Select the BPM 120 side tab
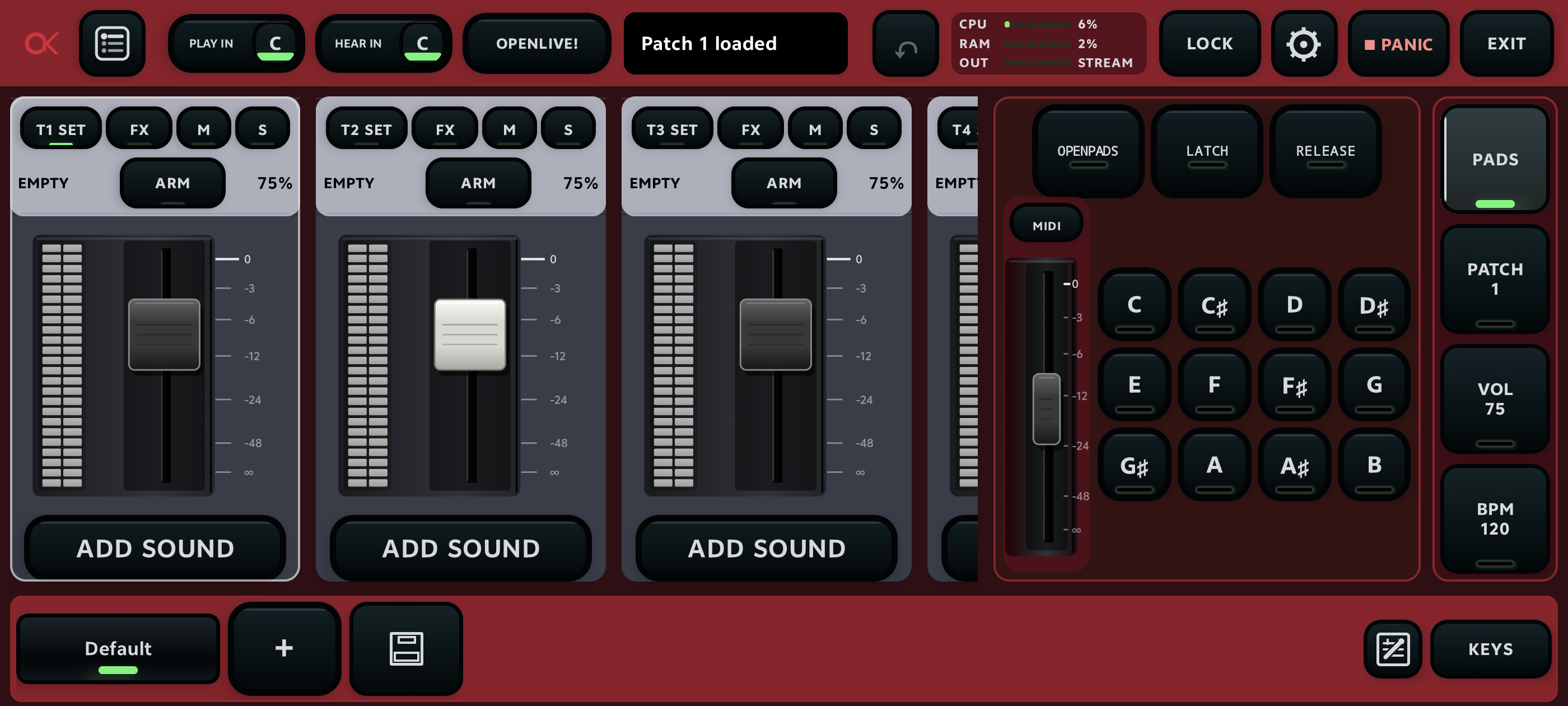1568x706 pixels. click(x=1495, y=519)
